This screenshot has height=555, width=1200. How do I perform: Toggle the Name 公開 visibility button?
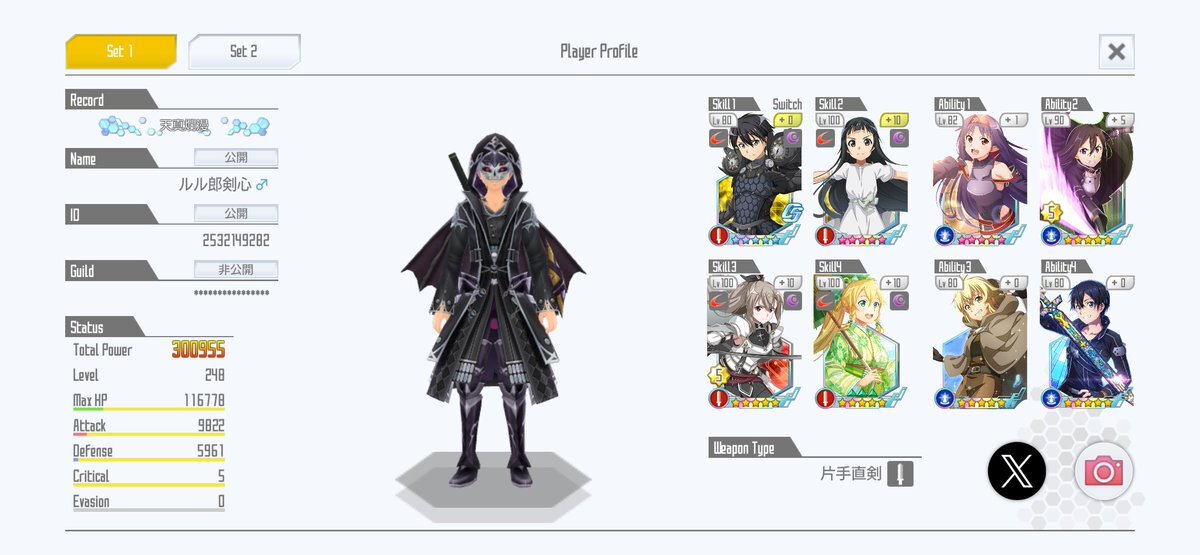tap(236, 158)
